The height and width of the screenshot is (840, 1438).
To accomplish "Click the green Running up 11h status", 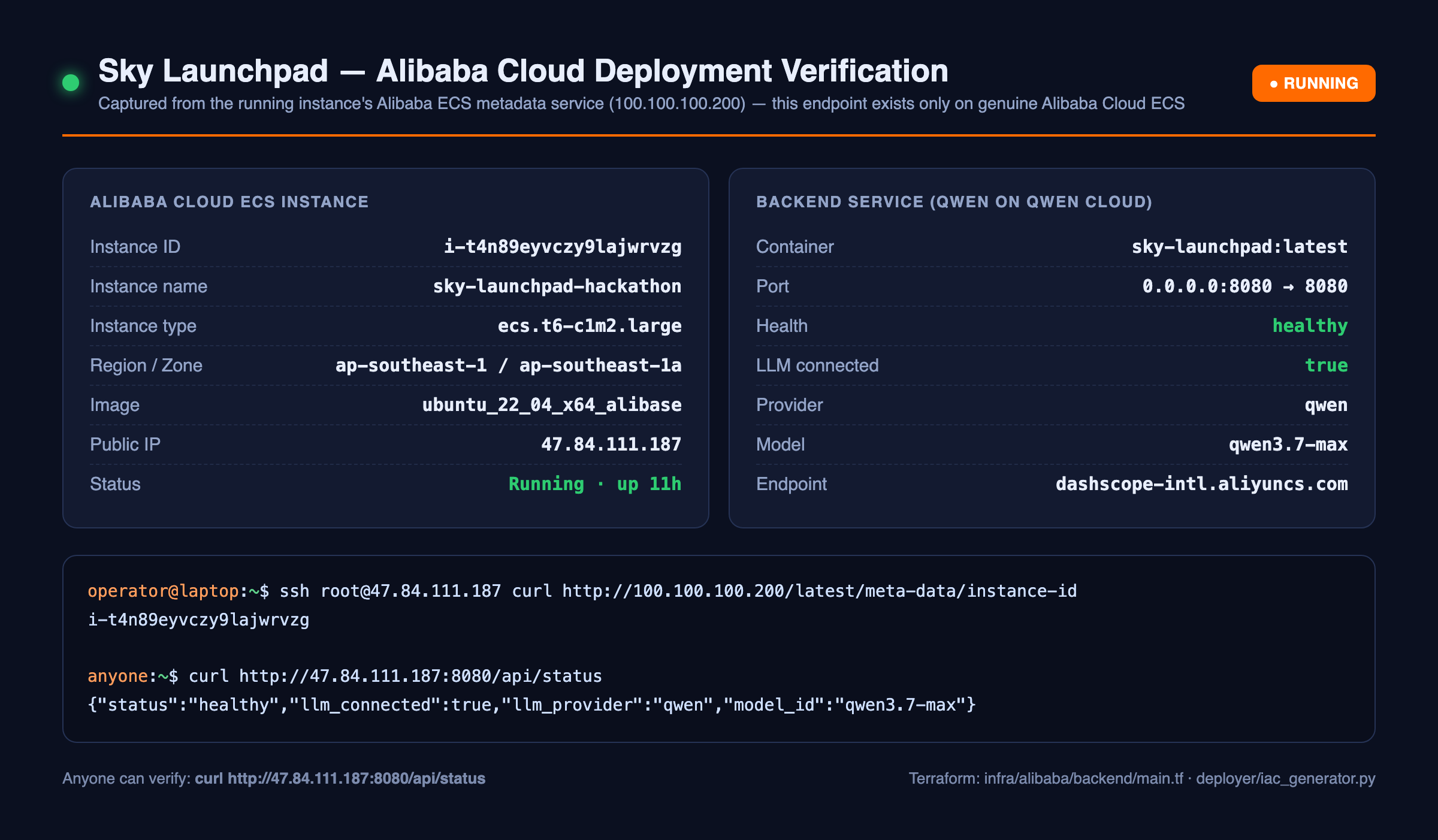I will [x=595, y=484].
